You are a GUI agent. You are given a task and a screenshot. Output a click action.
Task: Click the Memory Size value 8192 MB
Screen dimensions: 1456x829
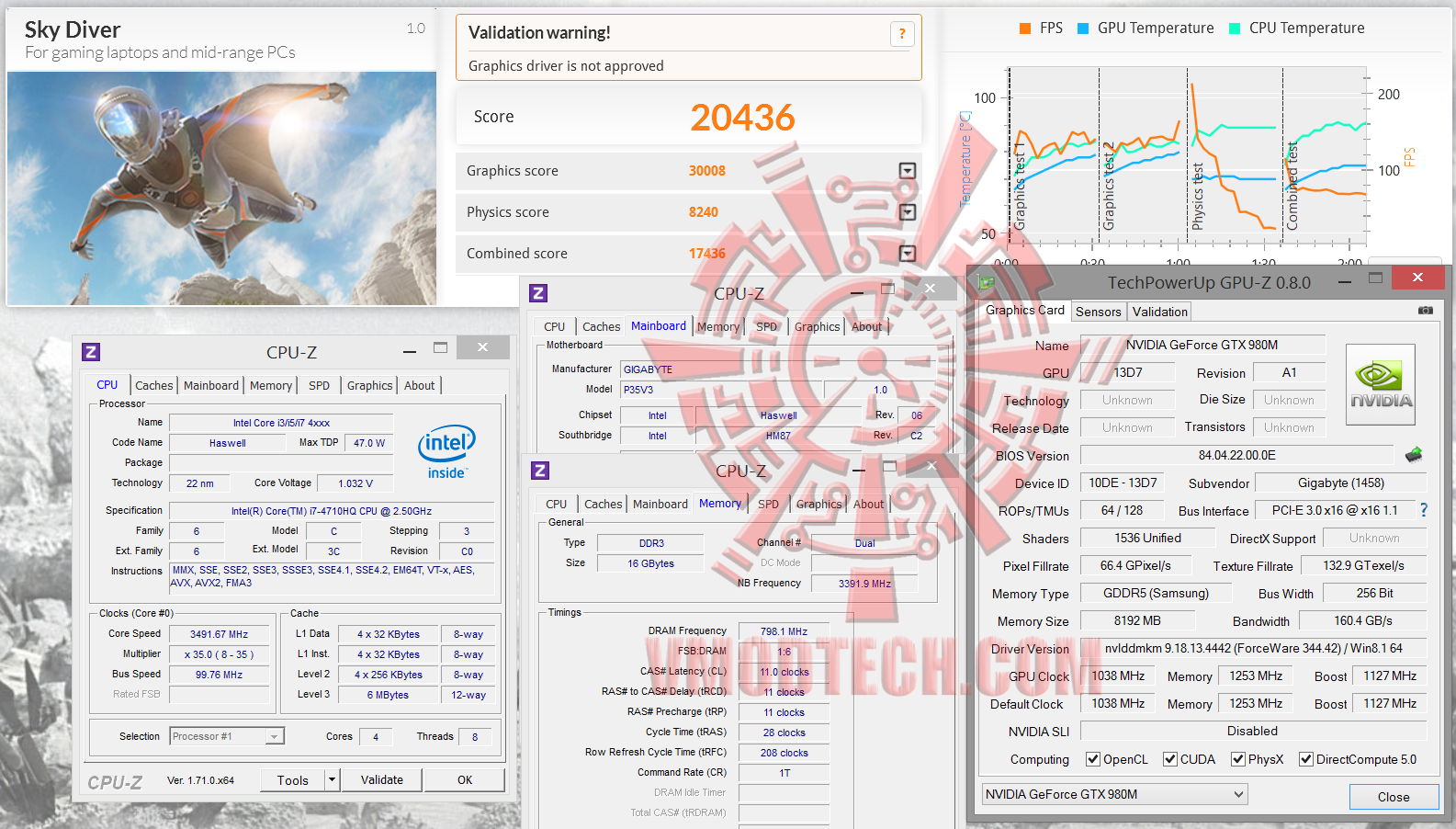[1137, 620]
